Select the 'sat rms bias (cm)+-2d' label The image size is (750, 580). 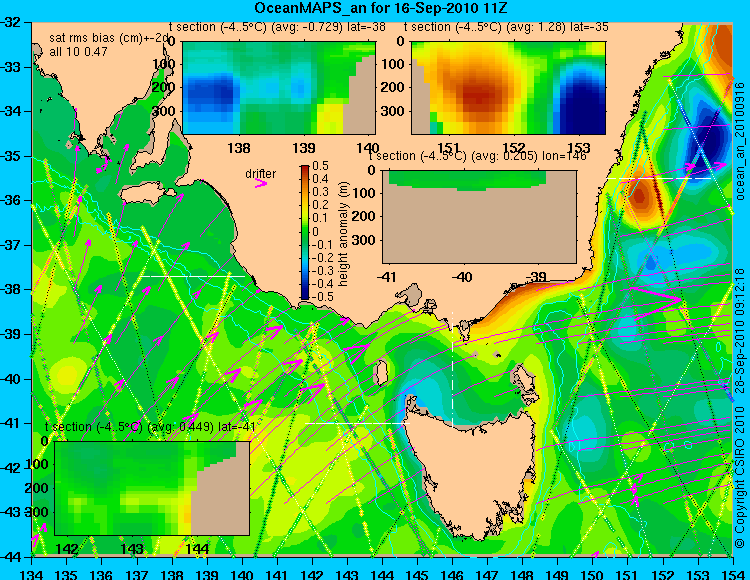(x=110, y=38)
